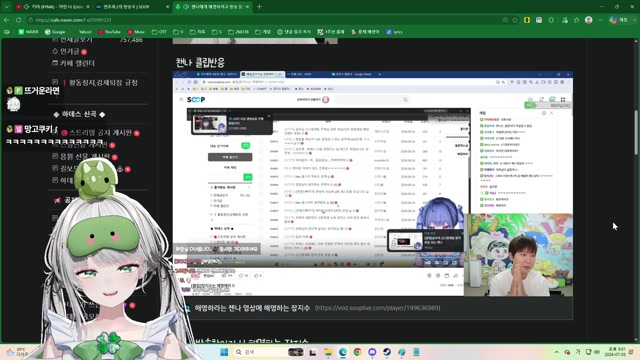Viewport: 640px width, 360px height.
Task: Expand the 260316 bookmark folder
Action: click(x=238, y=32)
